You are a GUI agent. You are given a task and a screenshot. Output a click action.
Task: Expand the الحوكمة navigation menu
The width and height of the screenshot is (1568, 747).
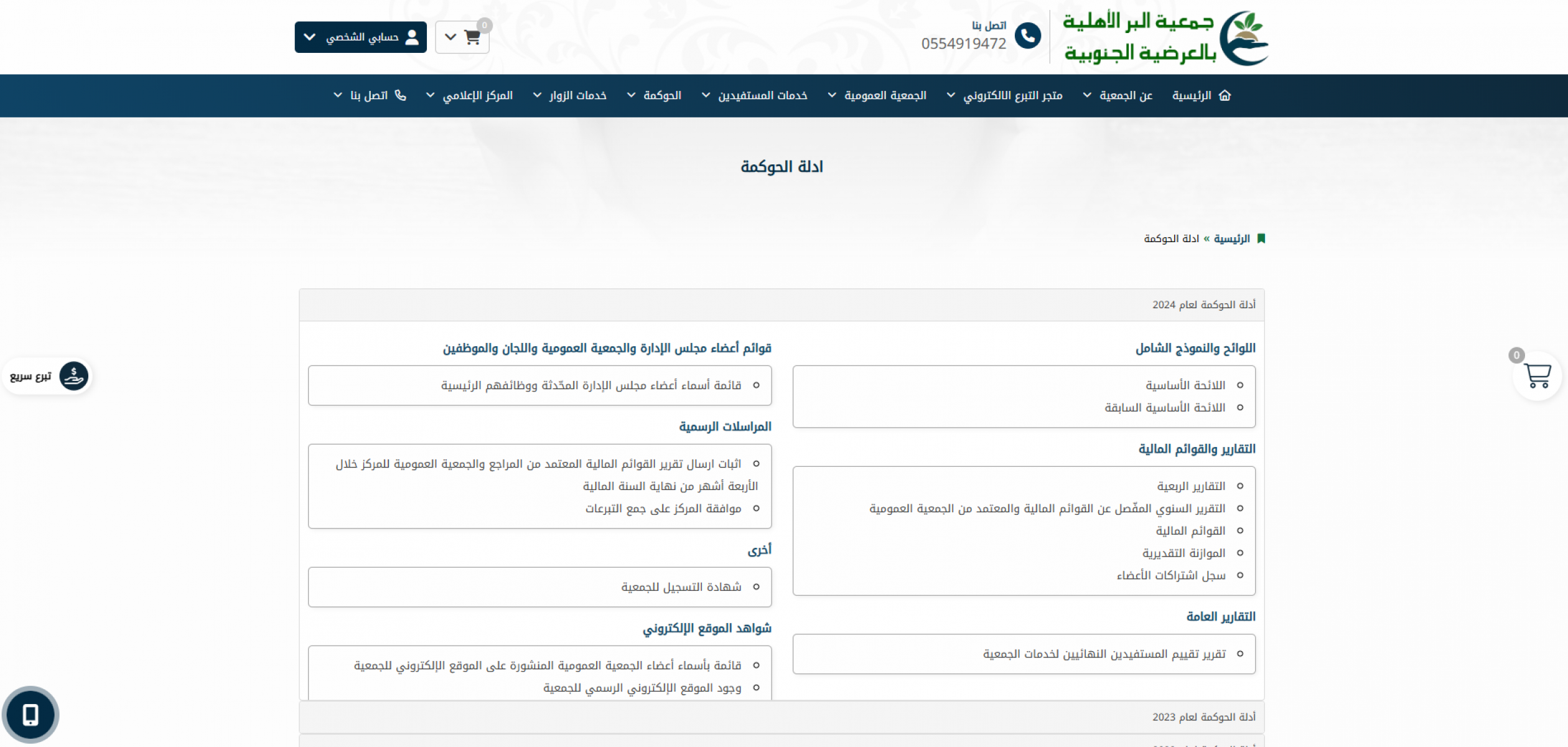(661, 95)
